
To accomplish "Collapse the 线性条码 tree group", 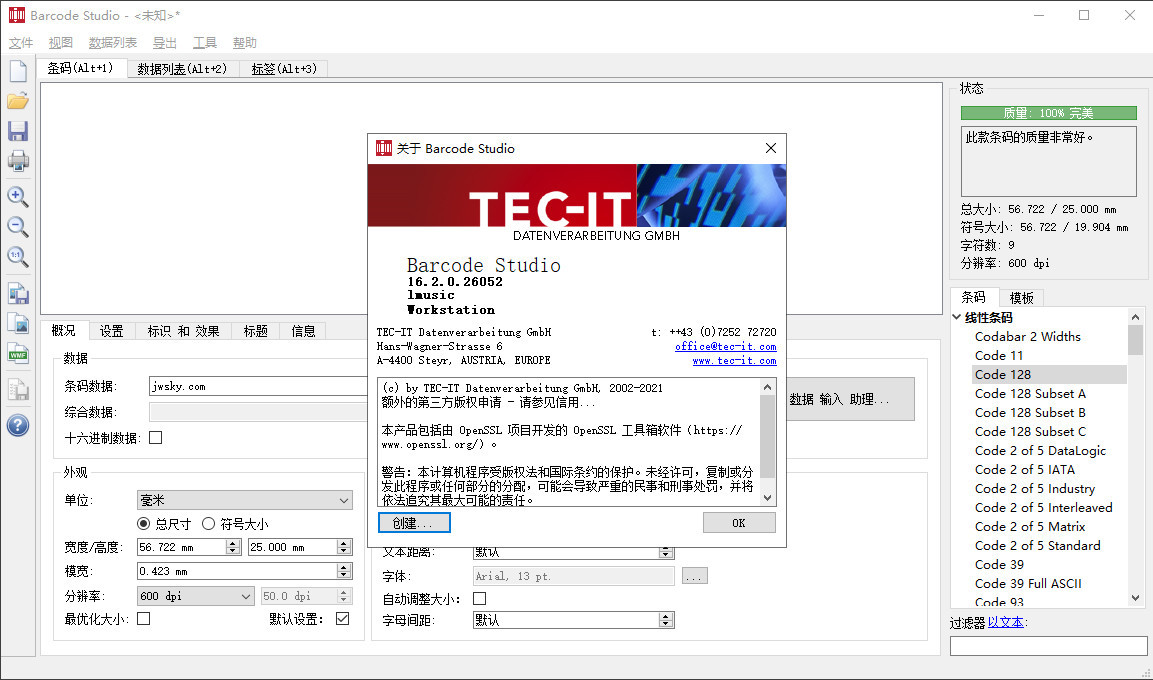I will point(957,317).
